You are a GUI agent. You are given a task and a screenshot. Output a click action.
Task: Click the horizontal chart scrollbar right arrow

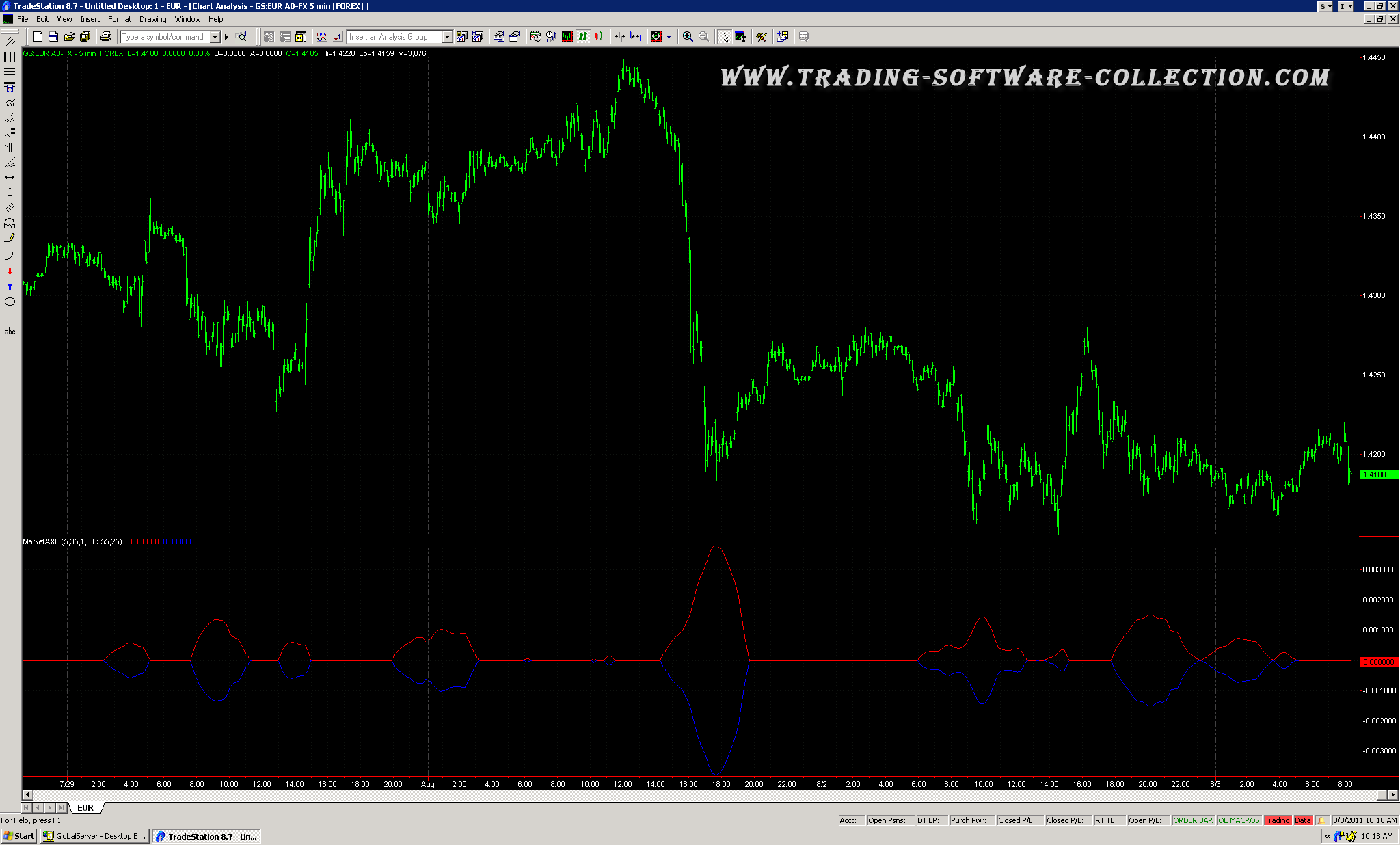point(1392,794)
